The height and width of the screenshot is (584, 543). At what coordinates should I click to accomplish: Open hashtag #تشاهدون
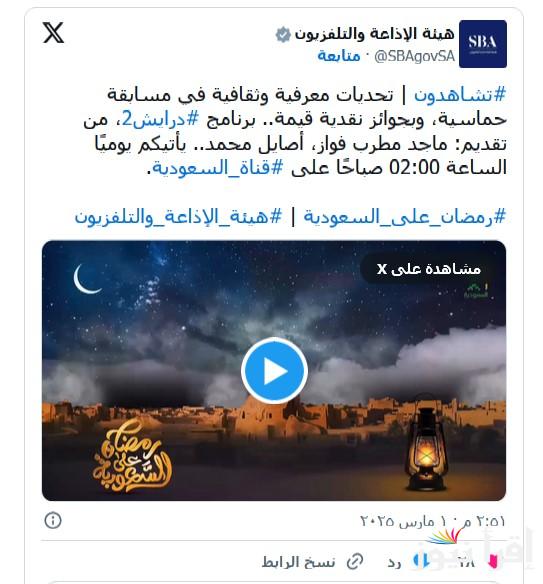point(460,95)
